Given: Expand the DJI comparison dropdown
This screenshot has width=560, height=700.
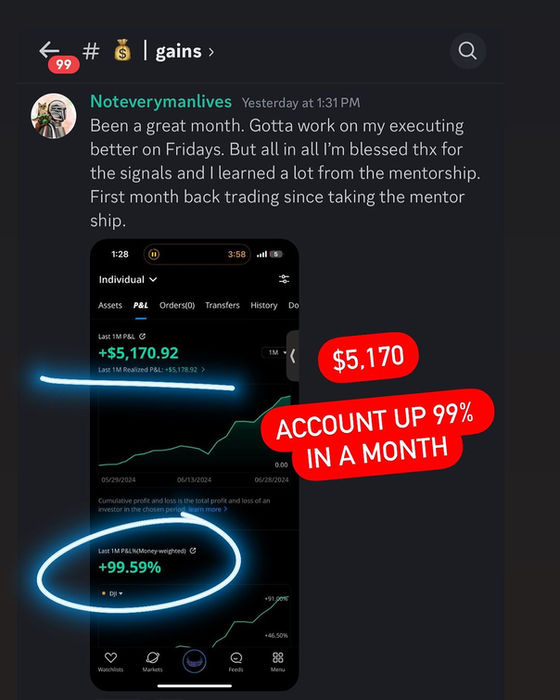Looking at the screenshot, I should click(x=113, y=593).
